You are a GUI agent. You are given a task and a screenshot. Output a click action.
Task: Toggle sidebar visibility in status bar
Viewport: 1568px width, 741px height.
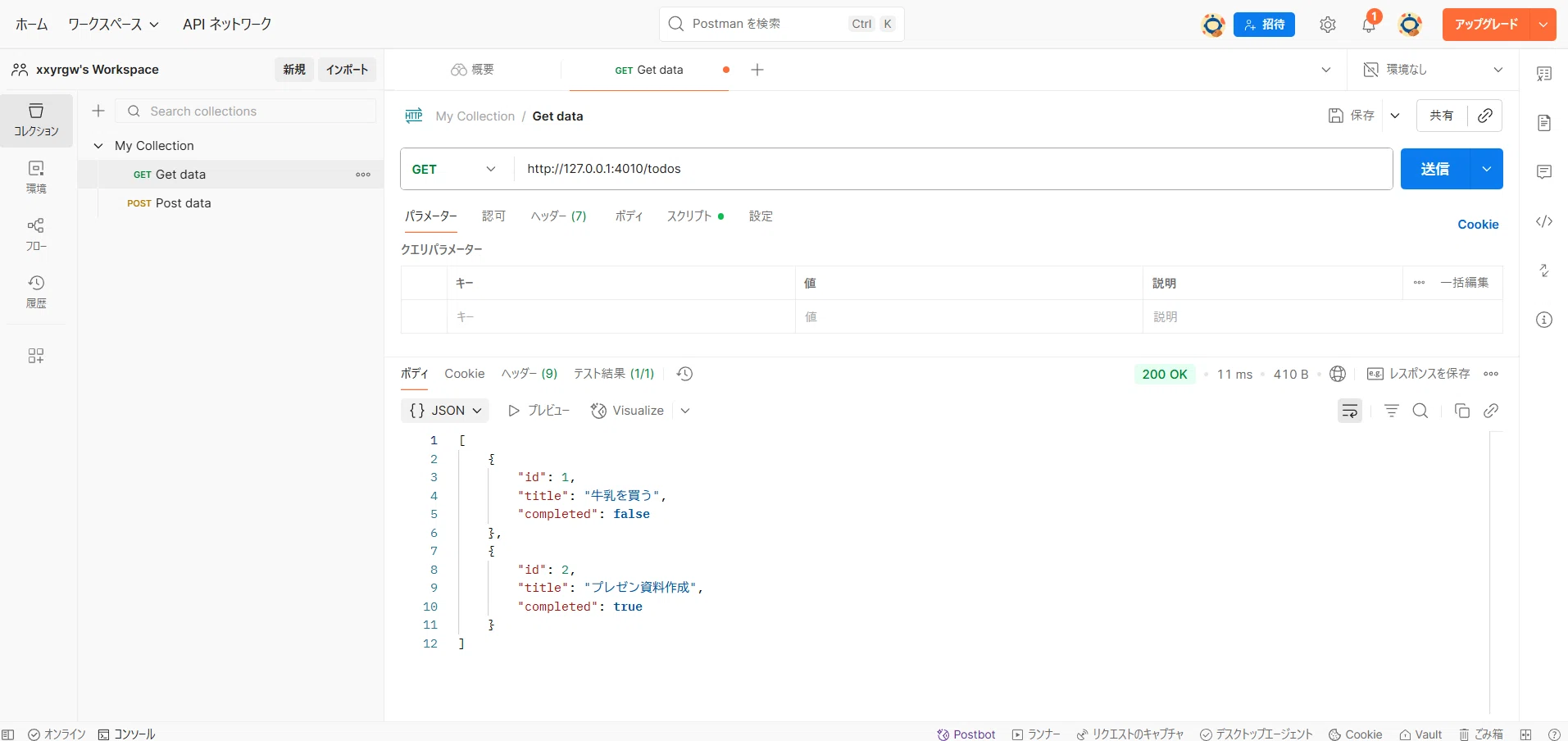8,734
